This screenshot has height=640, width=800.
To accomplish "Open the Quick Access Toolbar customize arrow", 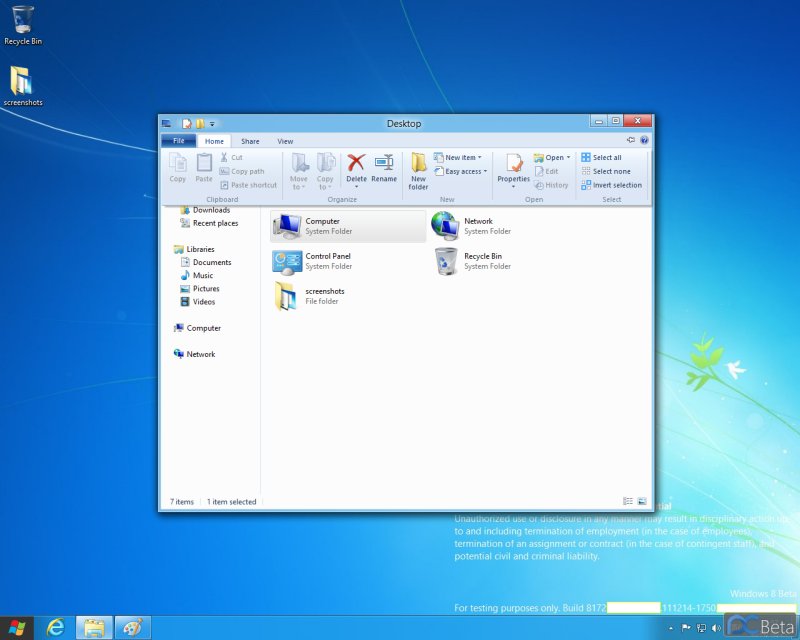I will point(212,124).
